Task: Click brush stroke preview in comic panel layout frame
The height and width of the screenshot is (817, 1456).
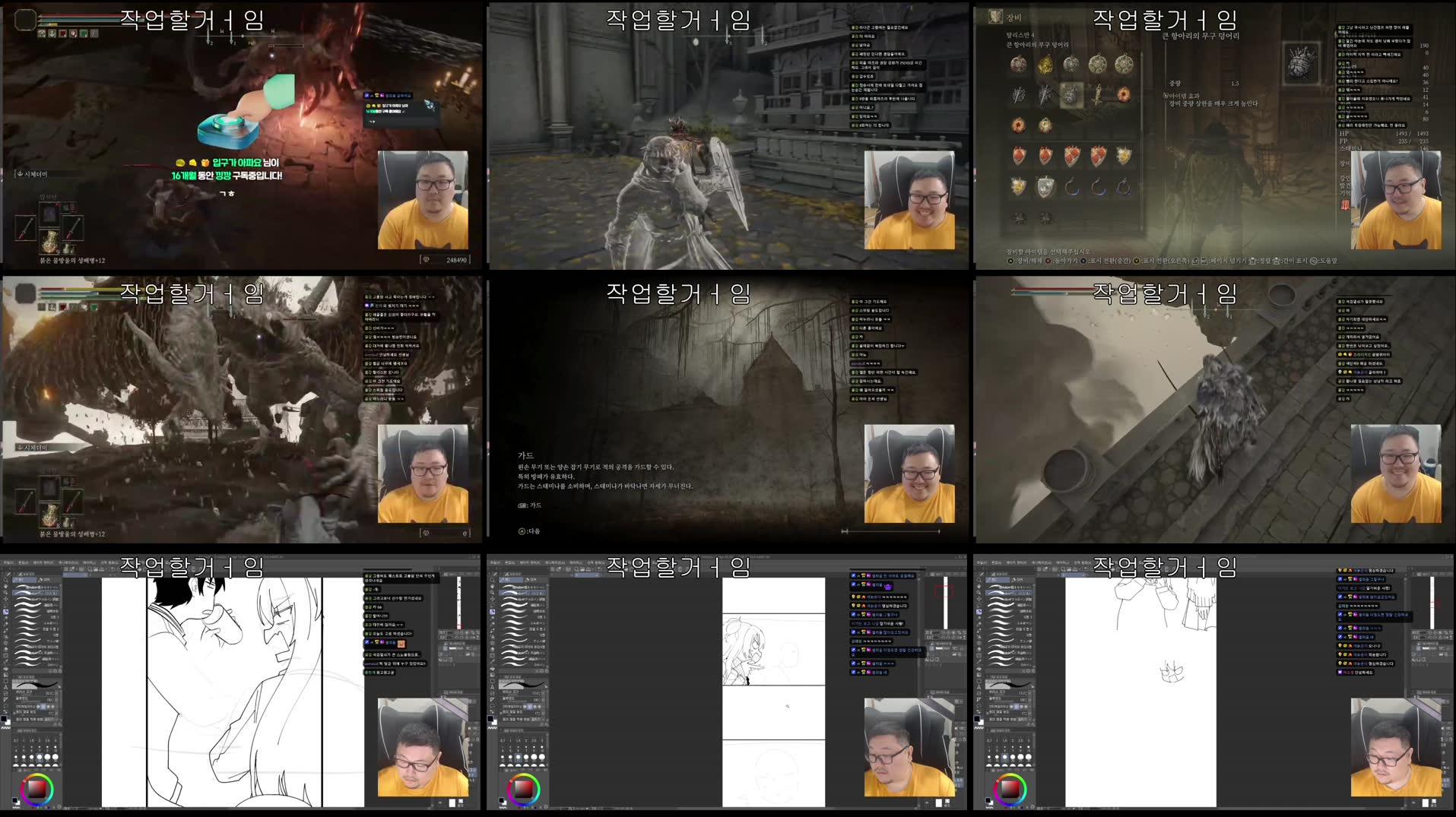Action: [522, 684]
